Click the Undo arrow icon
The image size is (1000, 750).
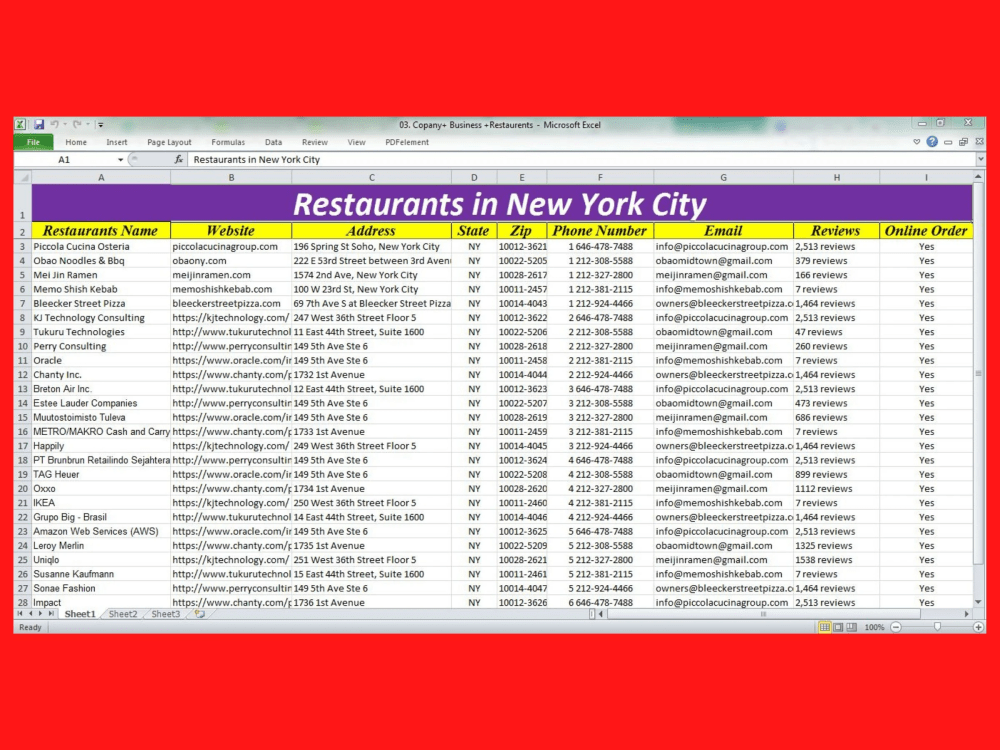click(x=55, y=124)
